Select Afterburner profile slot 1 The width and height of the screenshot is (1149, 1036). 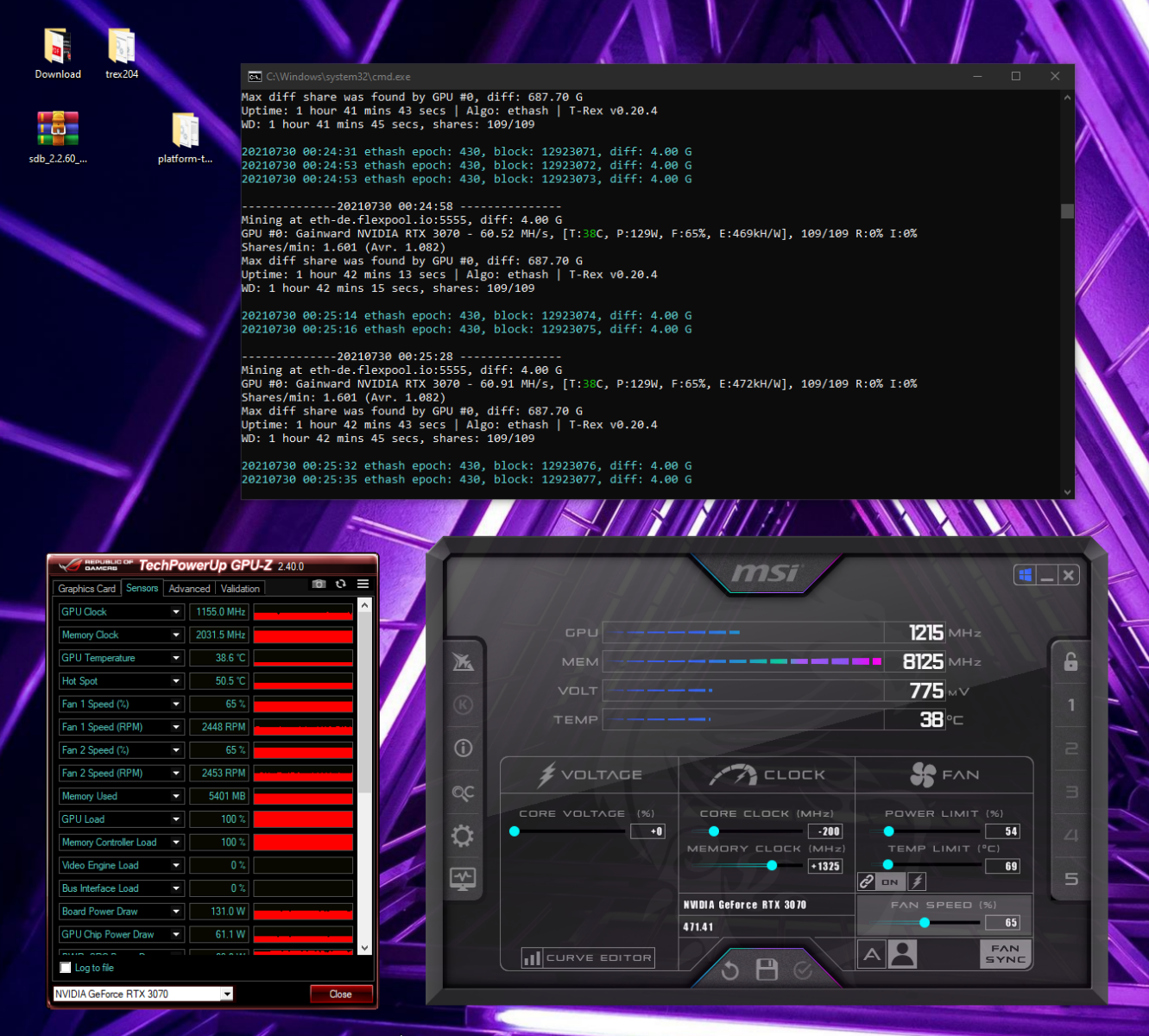click(1071, 704)
